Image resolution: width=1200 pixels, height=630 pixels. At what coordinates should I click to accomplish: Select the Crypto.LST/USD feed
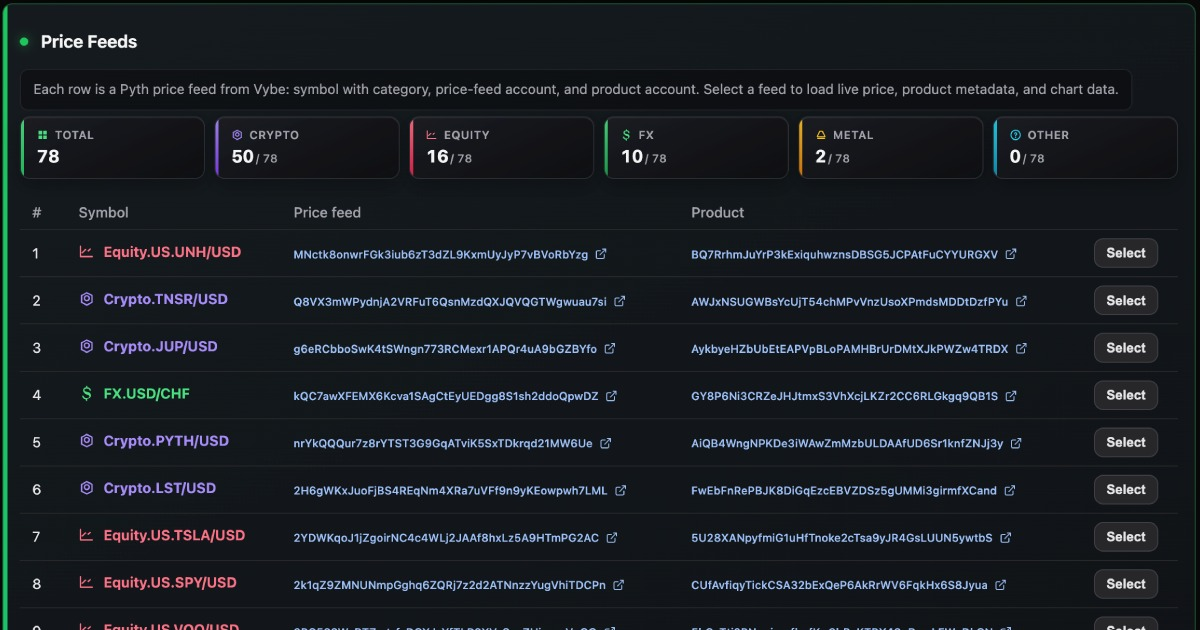pos(1126,489)
